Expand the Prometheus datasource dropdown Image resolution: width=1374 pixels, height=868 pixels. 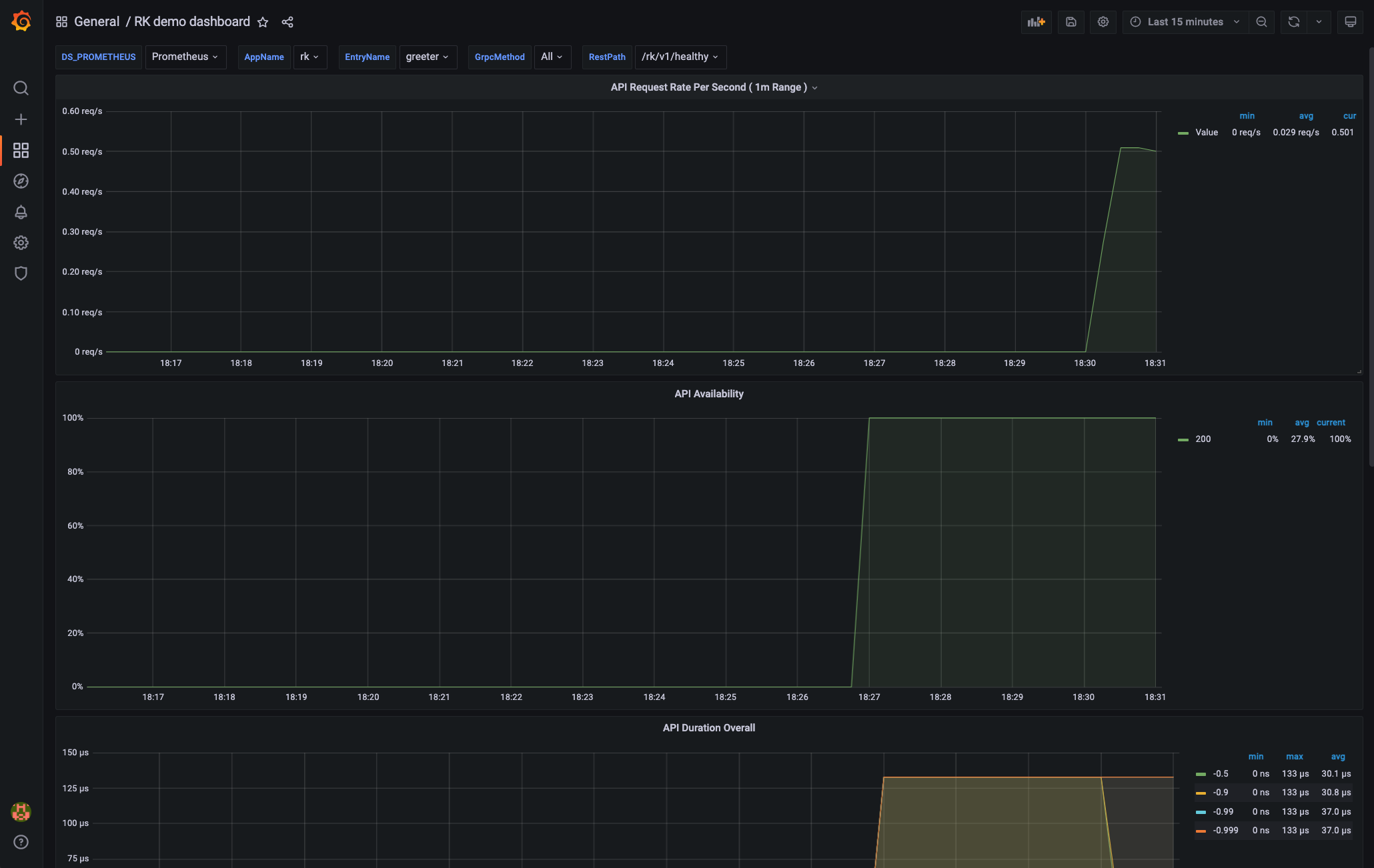pos(185,57)
